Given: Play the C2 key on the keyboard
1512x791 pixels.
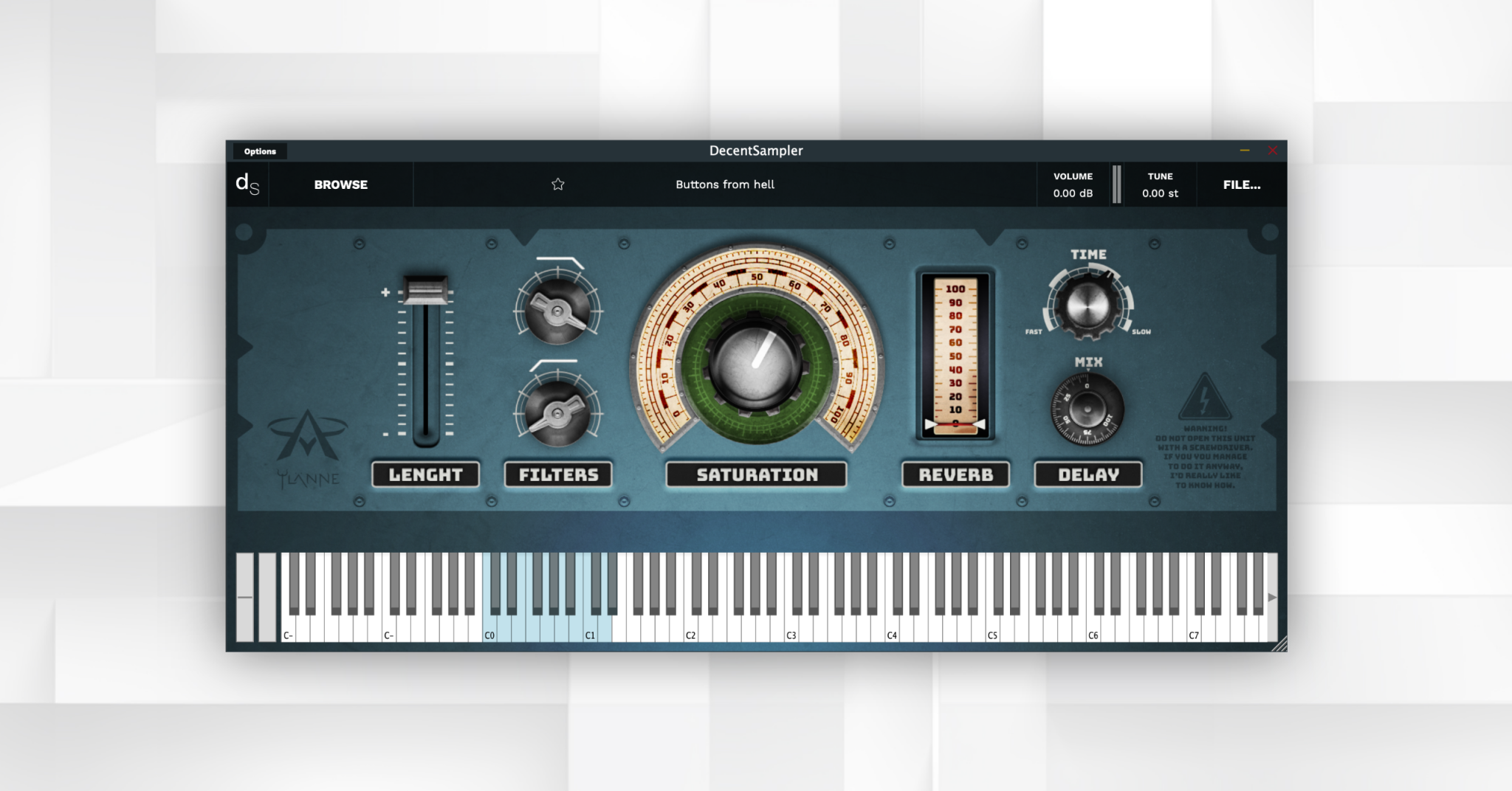Looking at the screenshot, I should [x=691, y=629].
